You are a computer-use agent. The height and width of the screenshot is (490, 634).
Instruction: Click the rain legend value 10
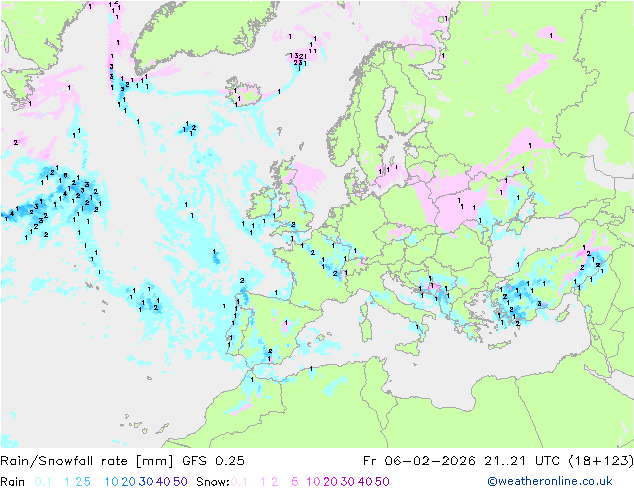point(112,482)
